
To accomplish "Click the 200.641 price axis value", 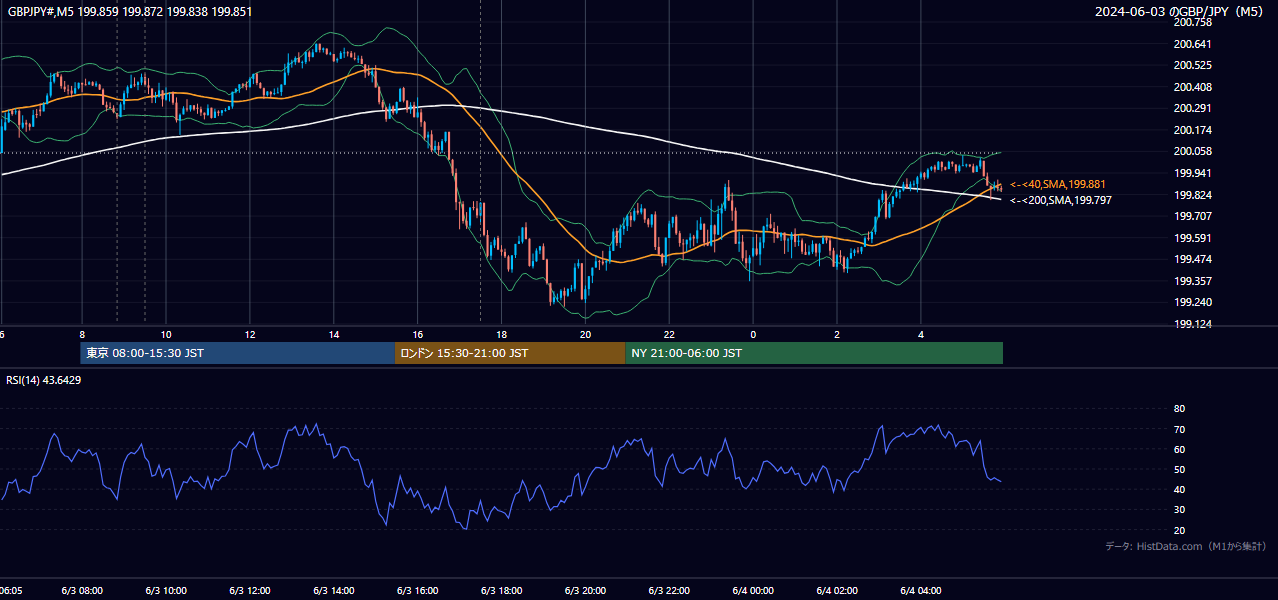I will click(x=1192, y=44).
